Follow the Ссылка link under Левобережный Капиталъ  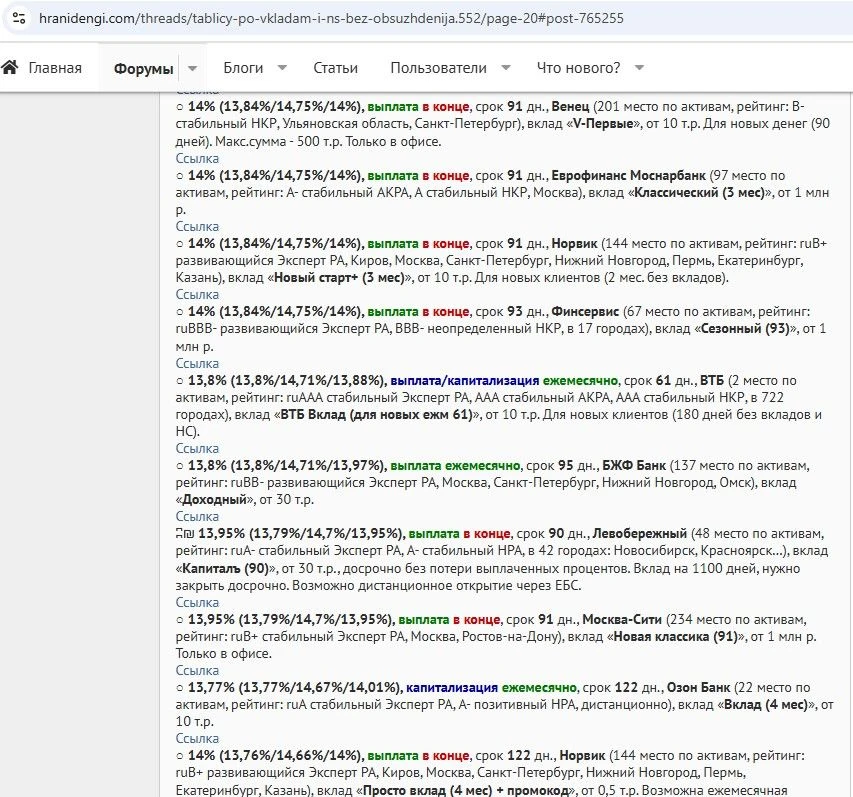click(x=197, y=602)
